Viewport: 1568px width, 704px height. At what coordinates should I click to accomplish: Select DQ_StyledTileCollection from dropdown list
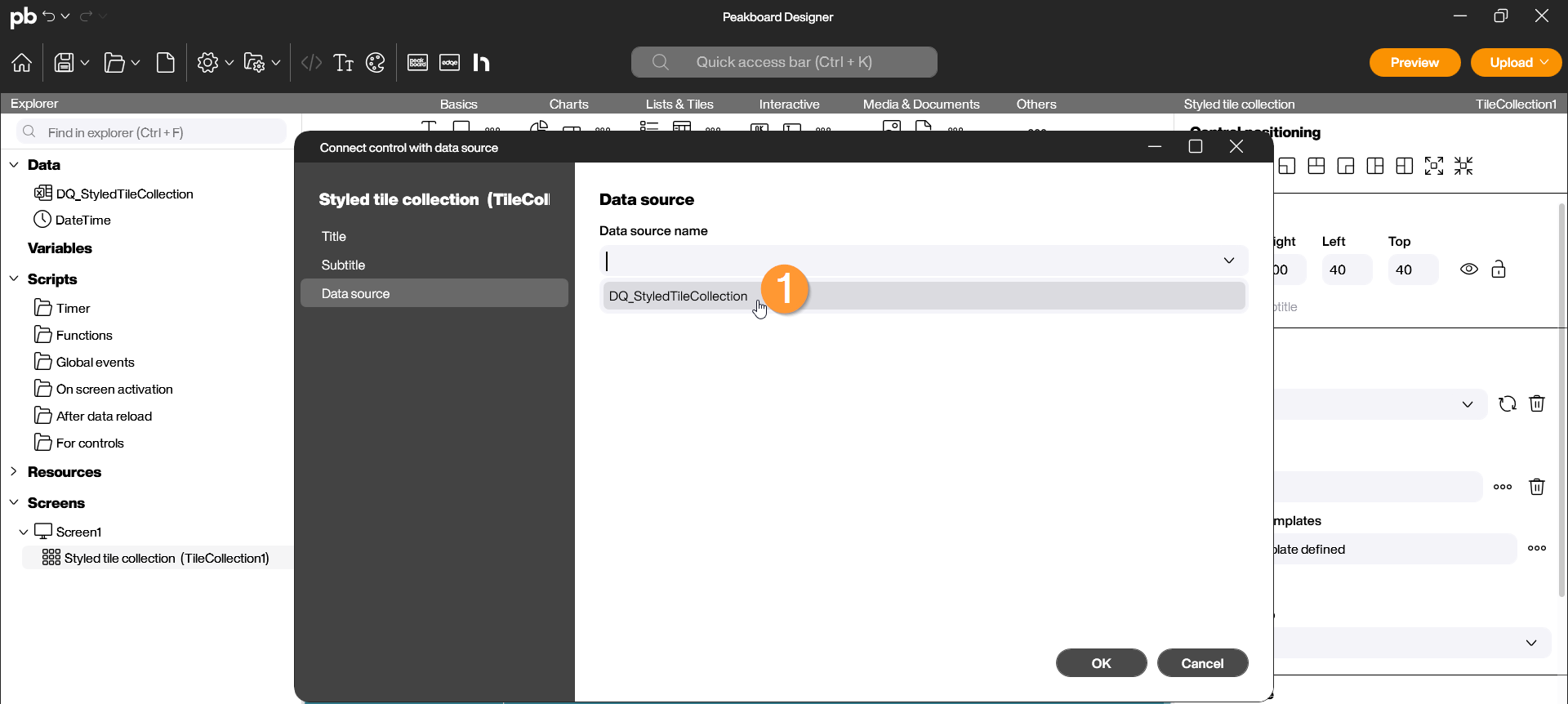[678, 296]
